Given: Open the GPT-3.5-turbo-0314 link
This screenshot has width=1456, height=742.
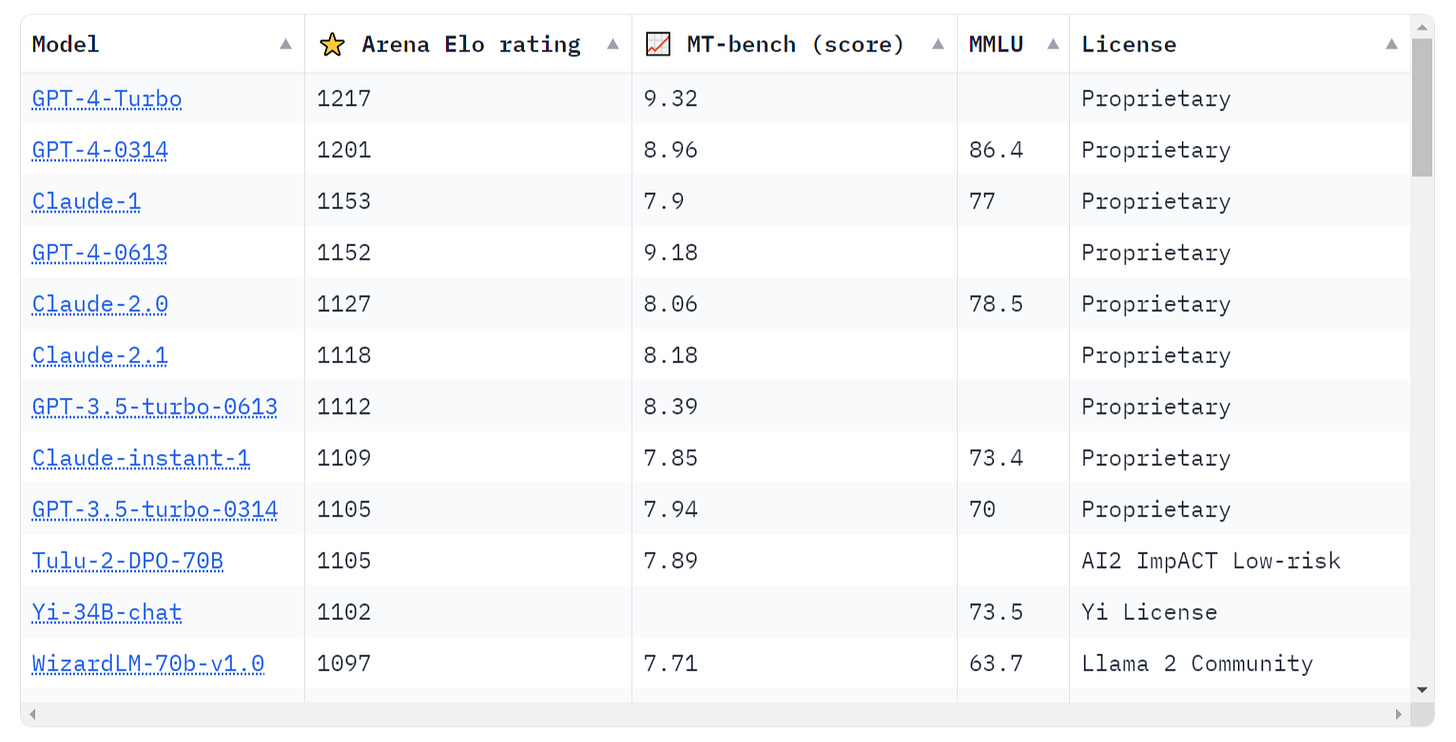Looking at the screenshot, I should [x=155, y=509].
